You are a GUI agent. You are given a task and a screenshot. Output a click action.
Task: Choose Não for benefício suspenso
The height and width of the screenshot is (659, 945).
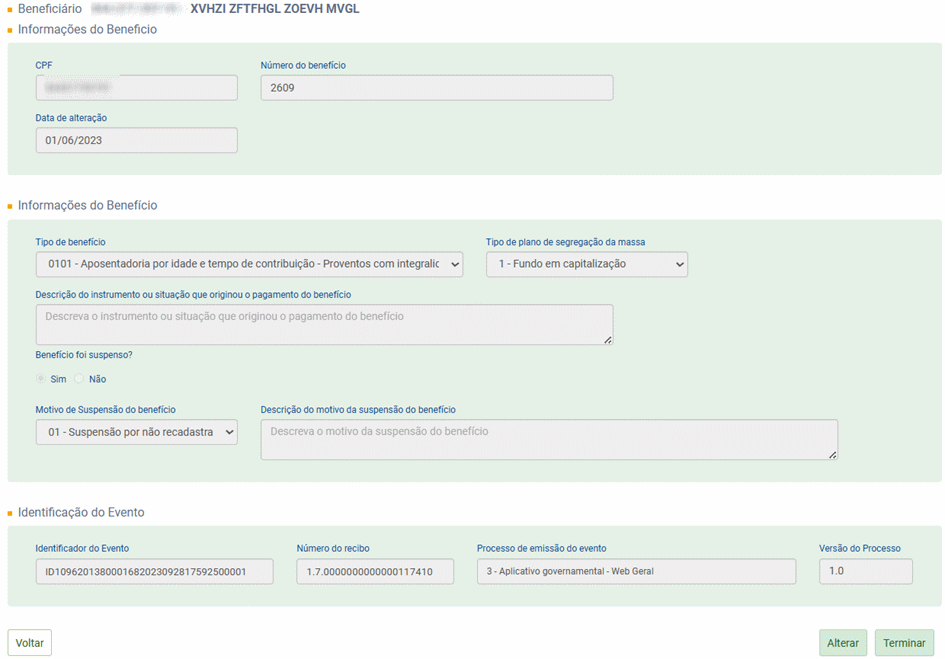(x=80, y=379)
